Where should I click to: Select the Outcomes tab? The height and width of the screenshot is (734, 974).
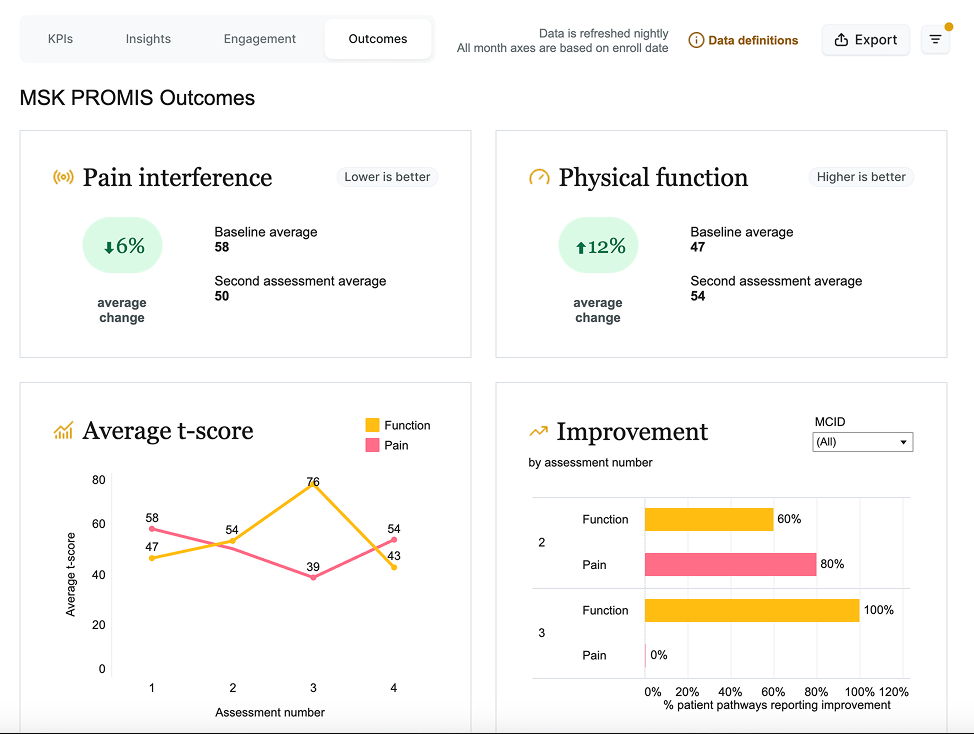[x=378, y=39]
